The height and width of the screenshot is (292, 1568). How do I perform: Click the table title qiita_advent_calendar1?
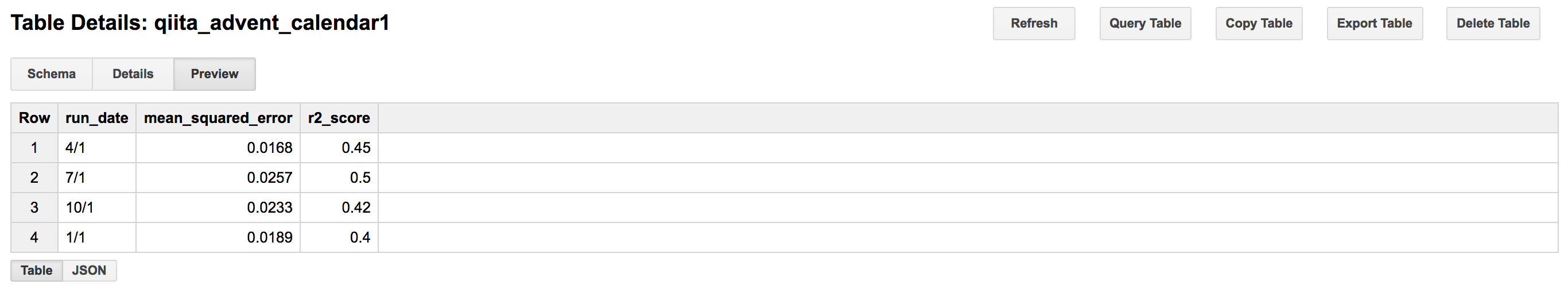coord(271,23)
